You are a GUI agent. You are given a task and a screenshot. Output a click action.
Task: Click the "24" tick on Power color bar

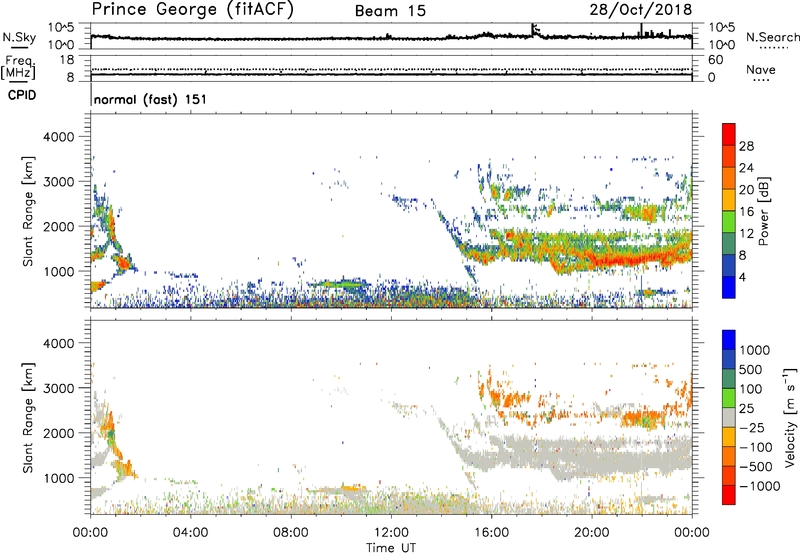[x=746, y=168]
